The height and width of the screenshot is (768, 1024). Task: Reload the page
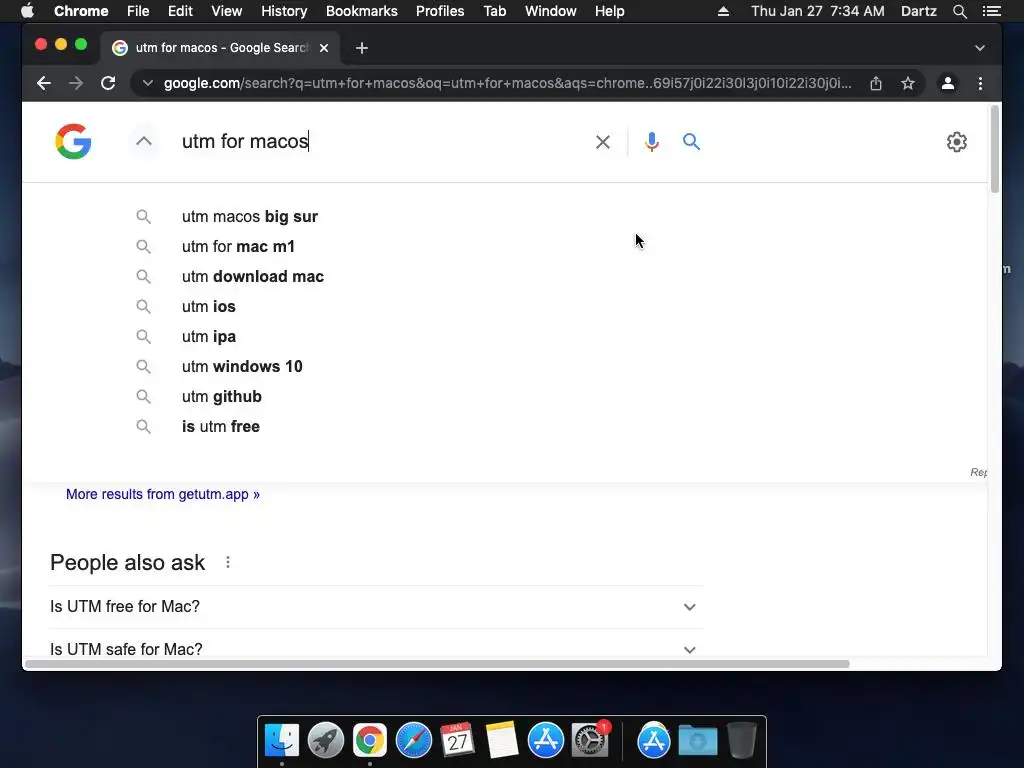pyautogui.click(x=108, y=83)
